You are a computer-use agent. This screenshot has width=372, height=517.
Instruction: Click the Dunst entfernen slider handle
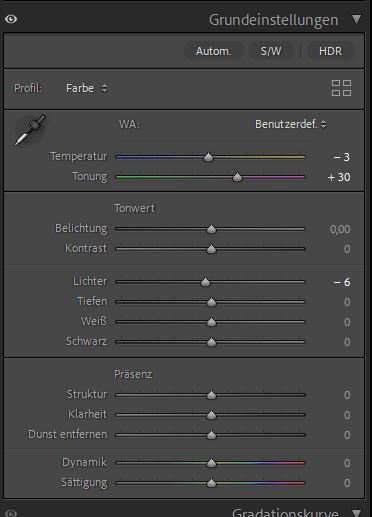point(211,435)
